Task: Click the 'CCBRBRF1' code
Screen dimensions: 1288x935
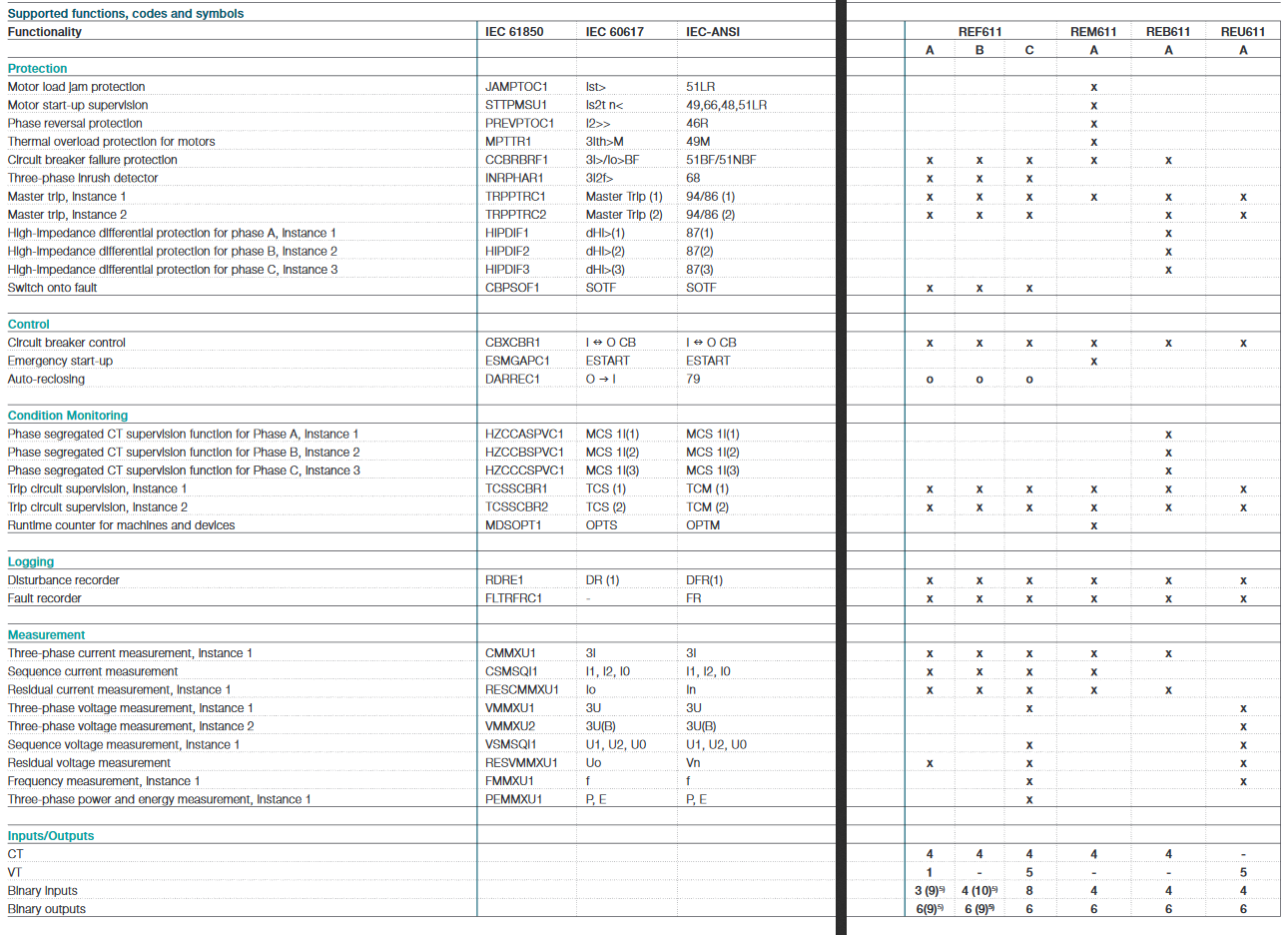Action: pos(516,160)
